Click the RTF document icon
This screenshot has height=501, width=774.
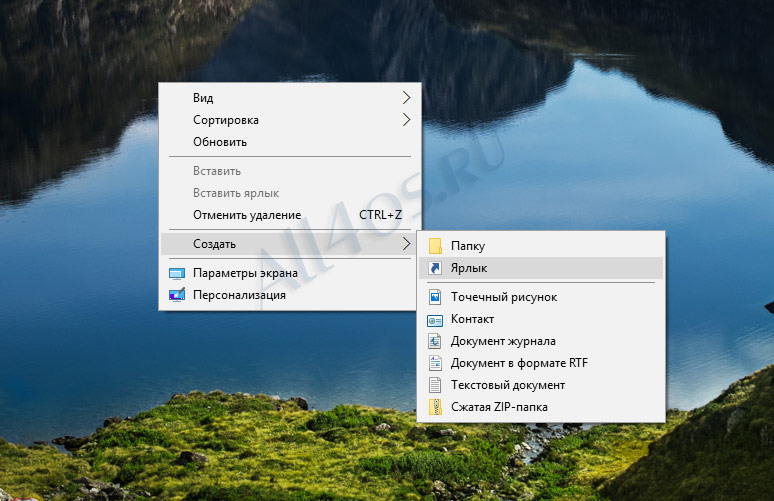(x=435, y=363)
